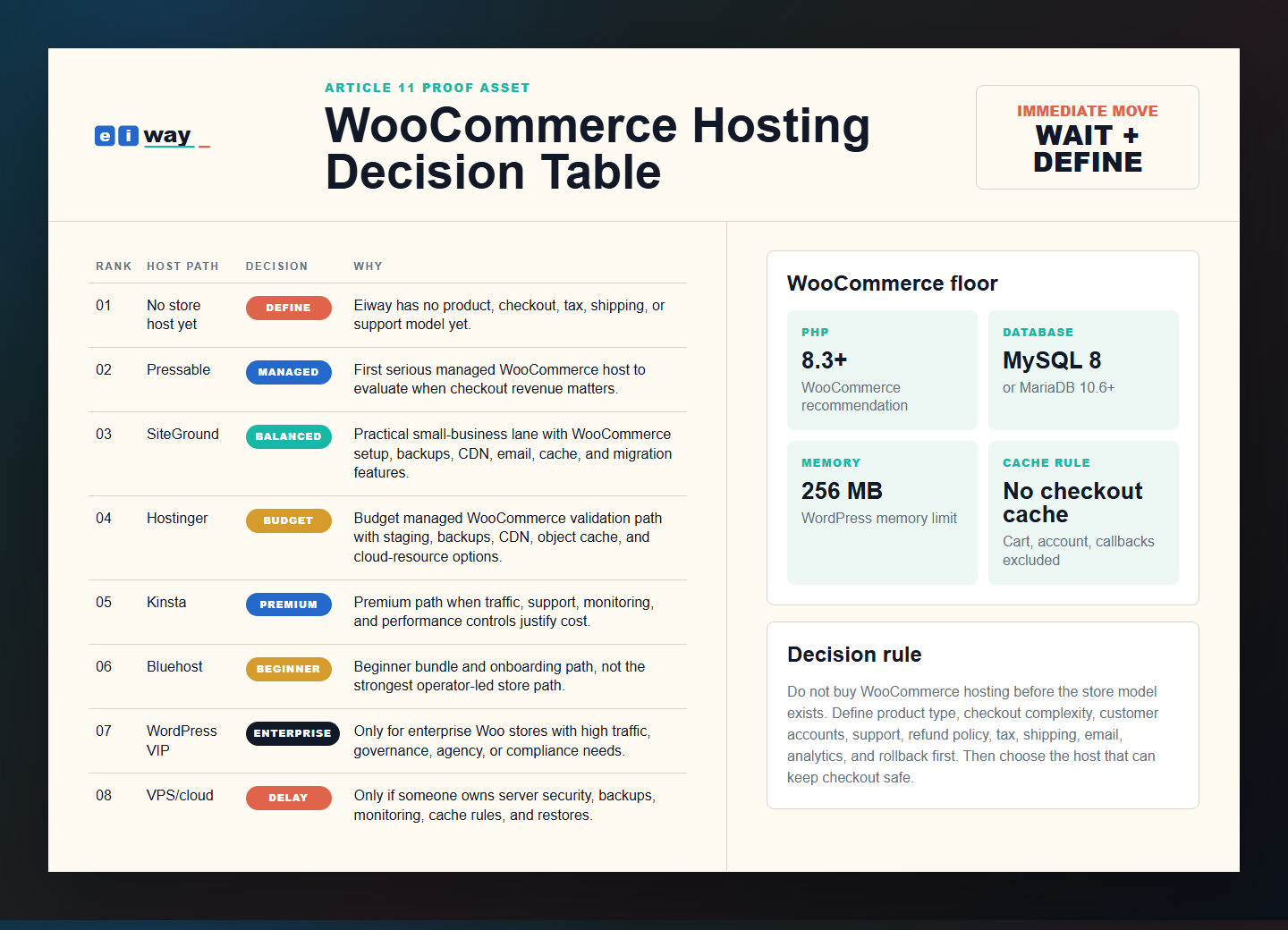This screenshot has height=930, width=1288.
Task: Click the WordPress VIP reason text
Action: (502, 741)
